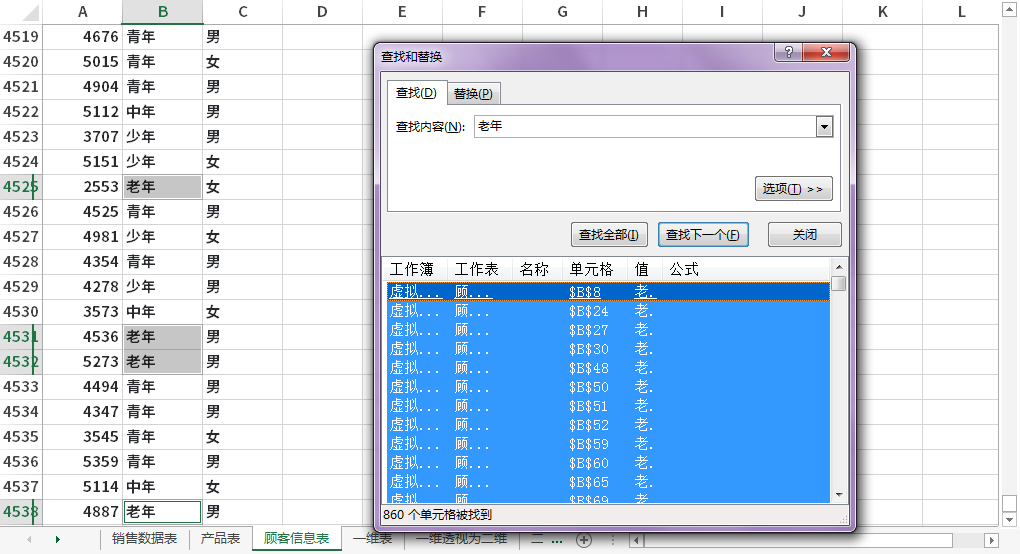The image size is (1020, 554).
Task: Click results list scroll-down arrow
Action: (839, 495)
